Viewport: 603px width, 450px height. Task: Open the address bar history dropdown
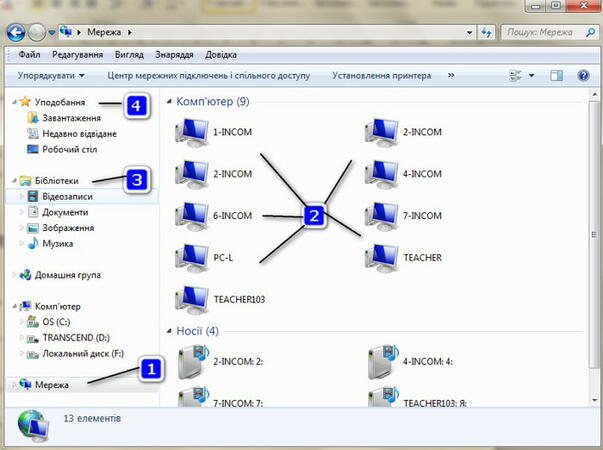[x=469, y=33]
